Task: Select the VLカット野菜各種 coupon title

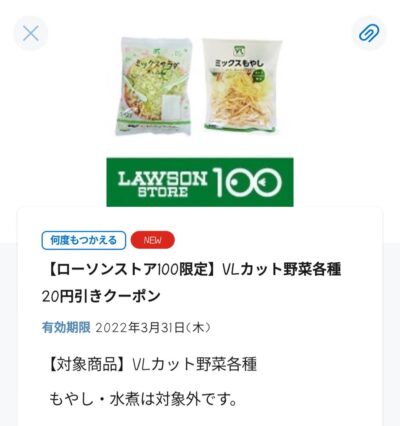Action: coord(191,270)
